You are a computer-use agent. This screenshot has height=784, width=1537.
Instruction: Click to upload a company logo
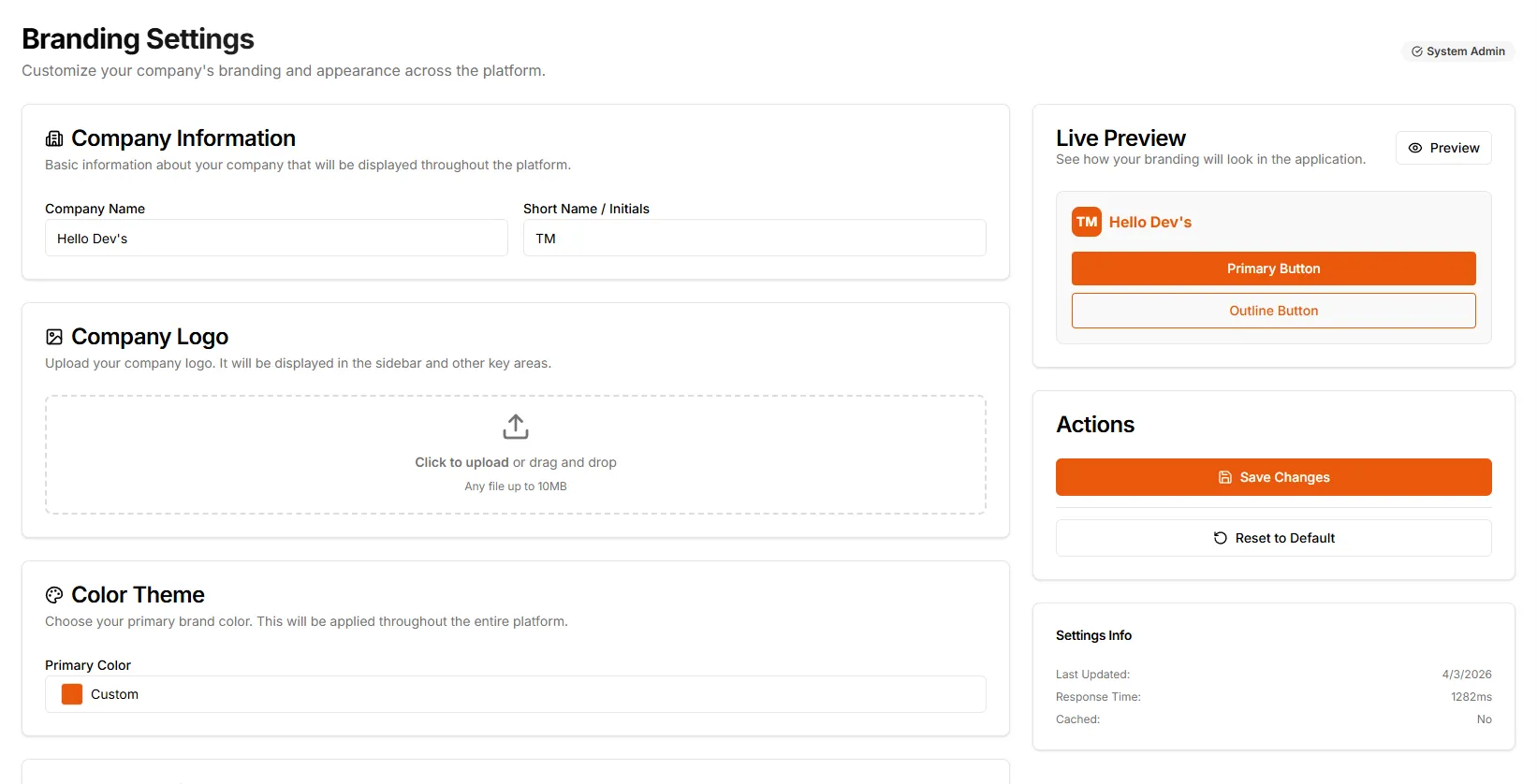pos(516,455)
